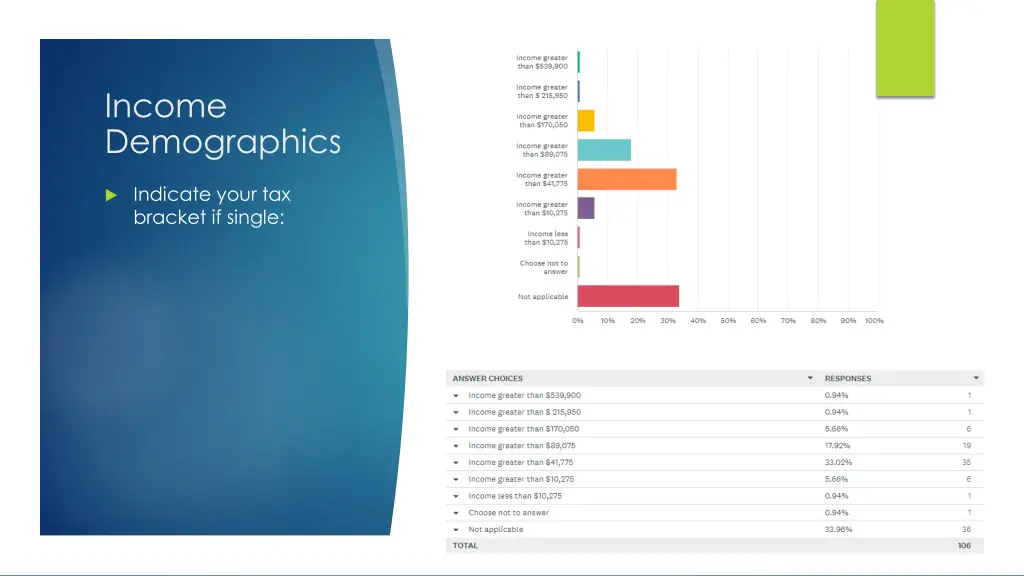Click 'Choose not to answer' table row text
Screen dimensions: 1024x576
click(x=508, y=513)
